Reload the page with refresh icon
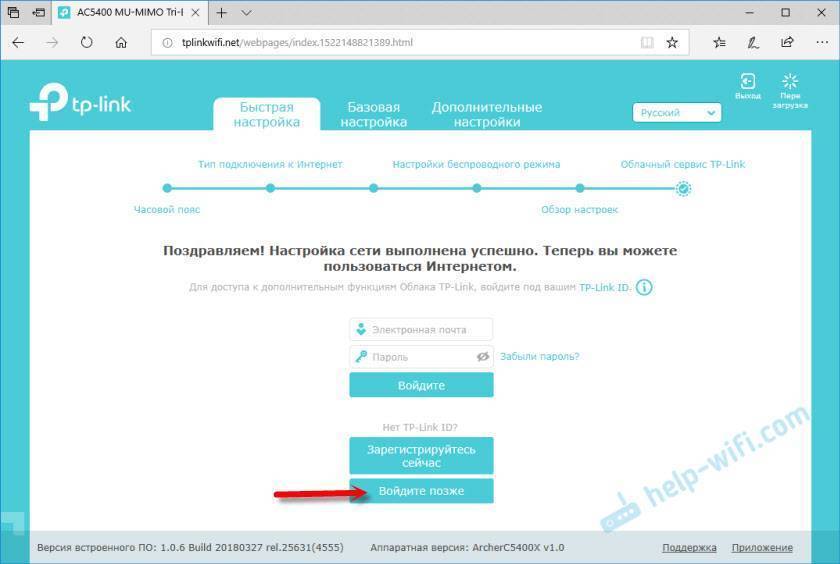 tap(86, 42)
